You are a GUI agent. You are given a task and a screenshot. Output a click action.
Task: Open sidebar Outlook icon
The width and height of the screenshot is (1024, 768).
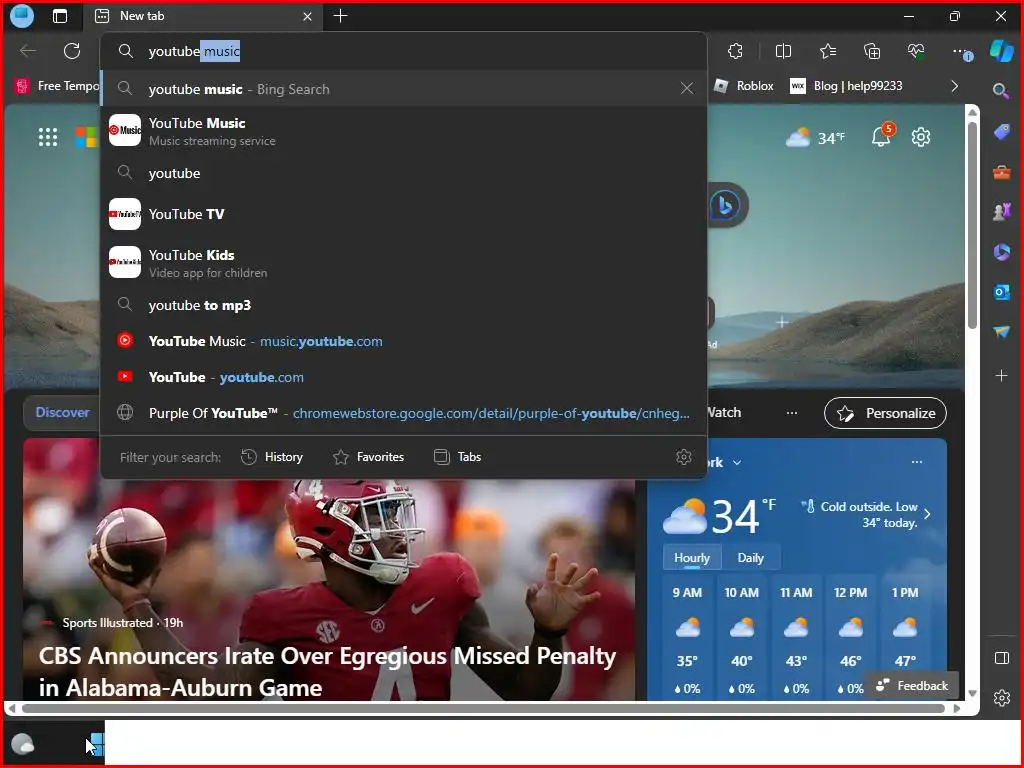[1001, 292]
